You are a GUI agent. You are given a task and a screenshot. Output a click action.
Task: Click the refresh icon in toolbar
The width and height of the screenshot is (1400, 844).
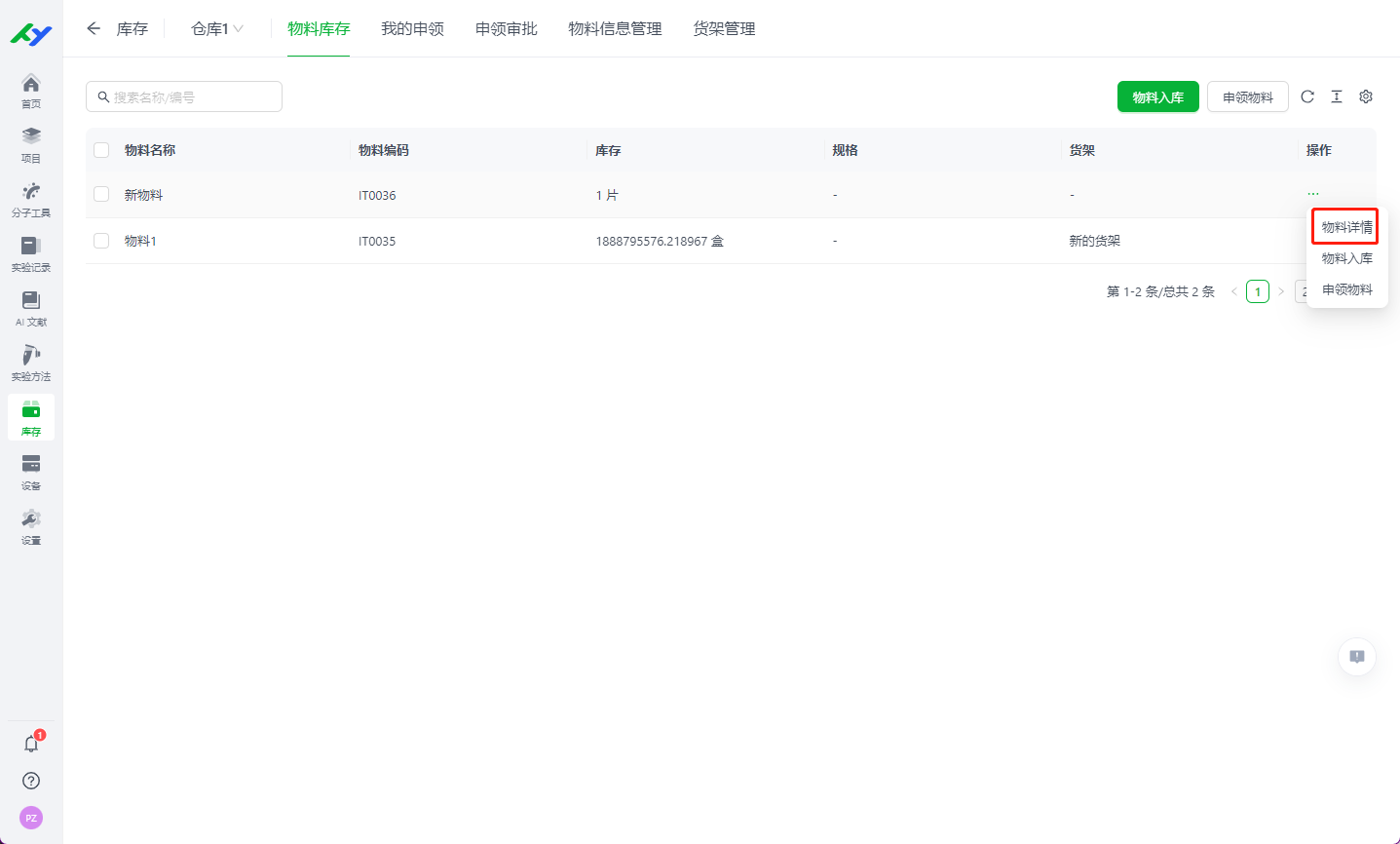click(1307, 96)
